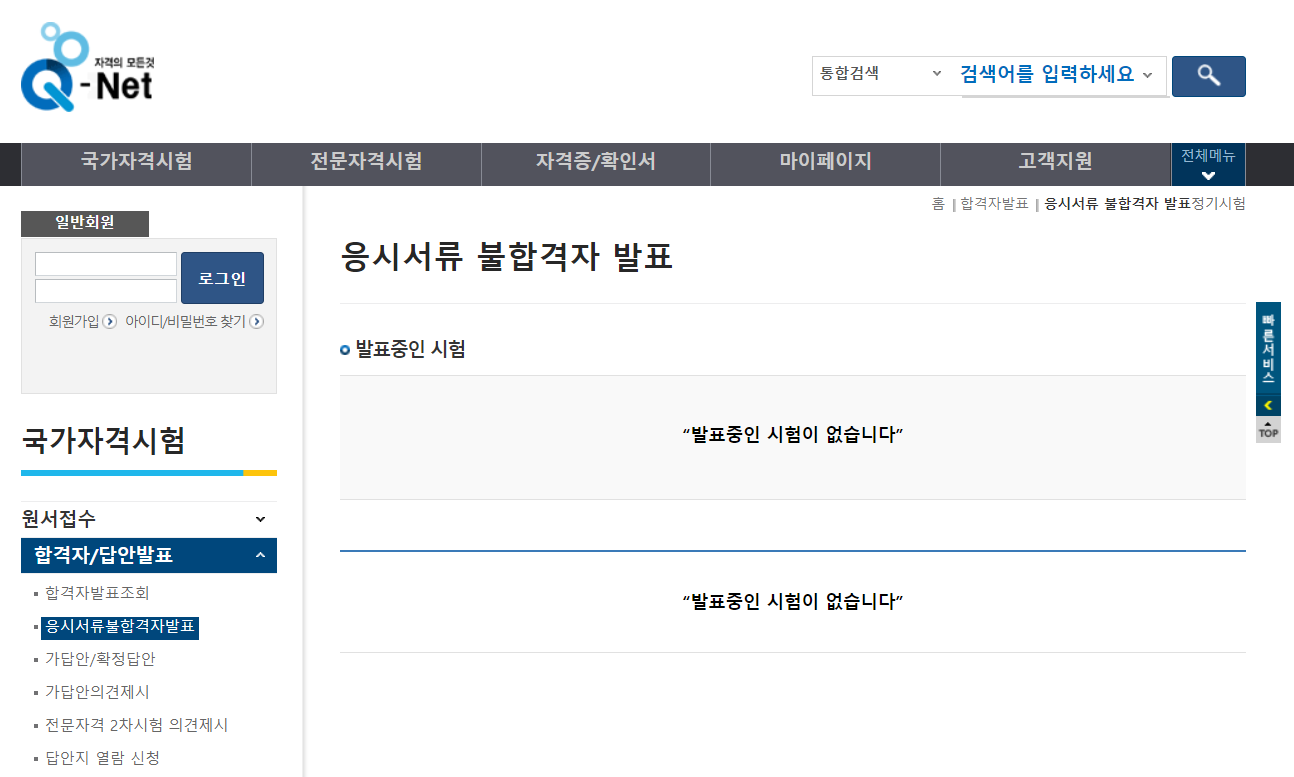Viewport: 1294px width, 777px height.
Task: Click the search magnifying glass icon
Action: click(x=1208, y=76)
